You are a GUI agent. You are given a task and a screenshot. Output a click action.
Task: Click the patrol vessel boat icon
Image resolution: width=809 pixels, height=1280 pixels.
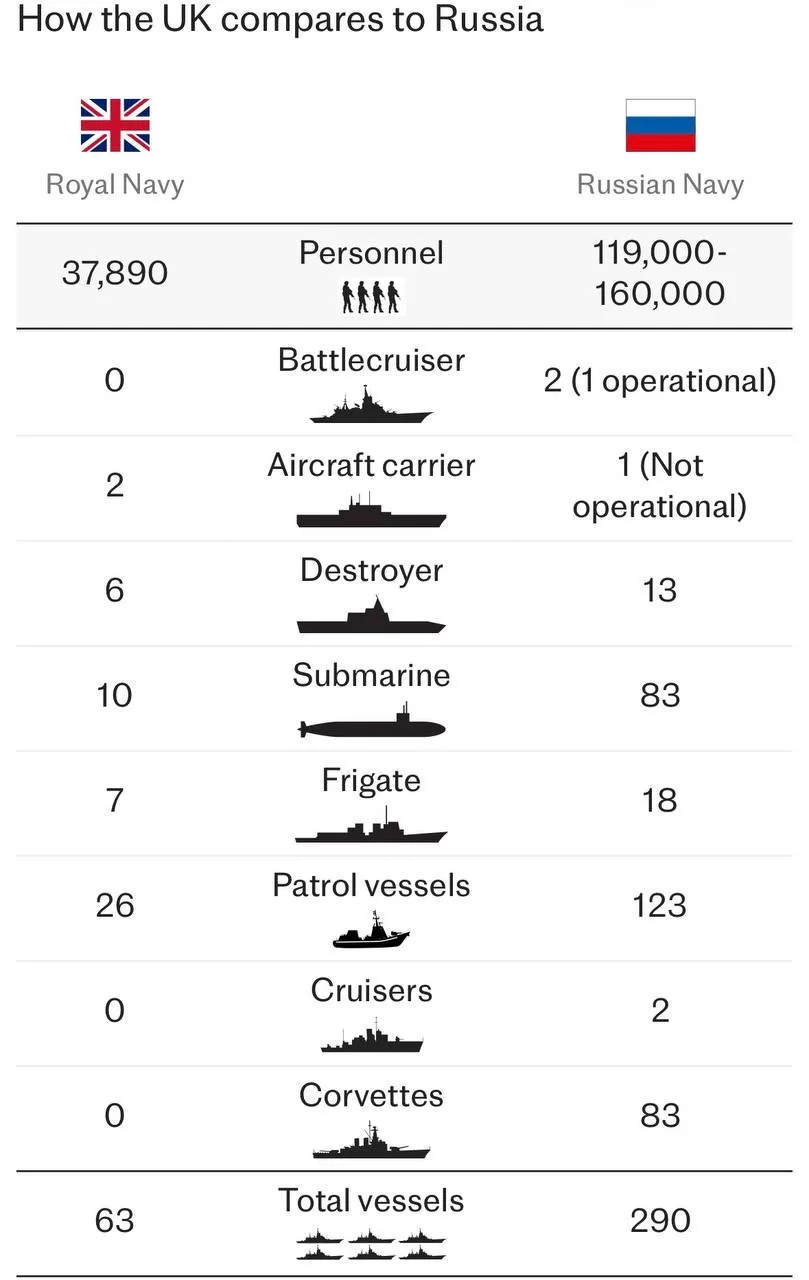(371, 933)
